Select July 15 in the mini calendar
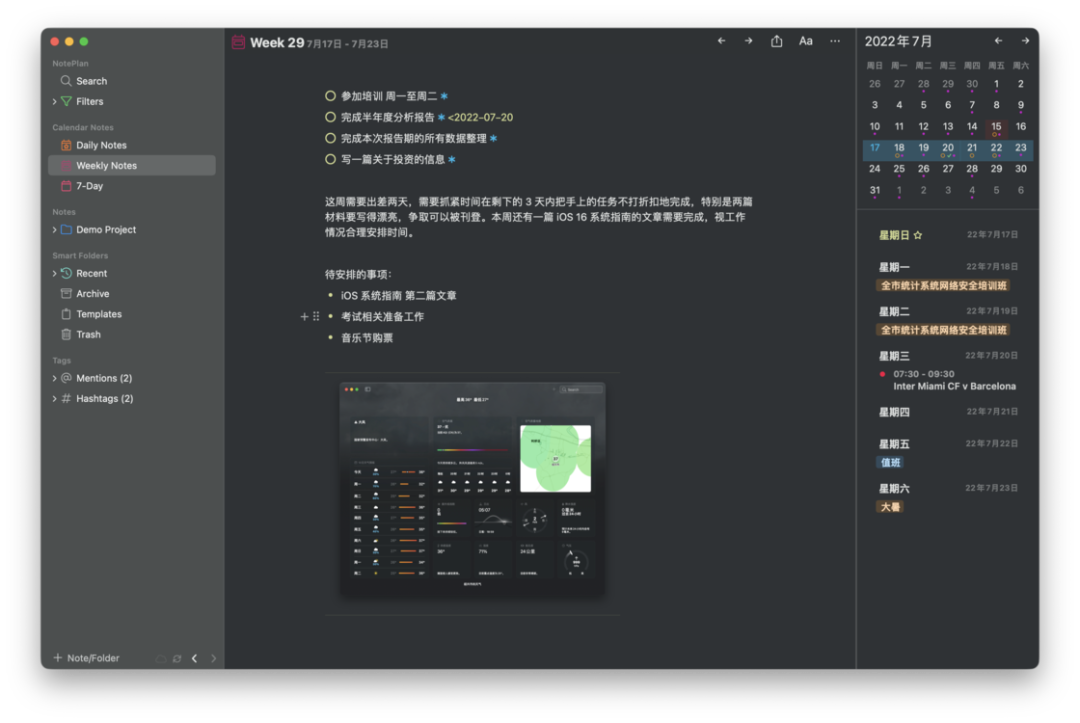Viewport: 1080px width, 723px height. tap(996, 127)
